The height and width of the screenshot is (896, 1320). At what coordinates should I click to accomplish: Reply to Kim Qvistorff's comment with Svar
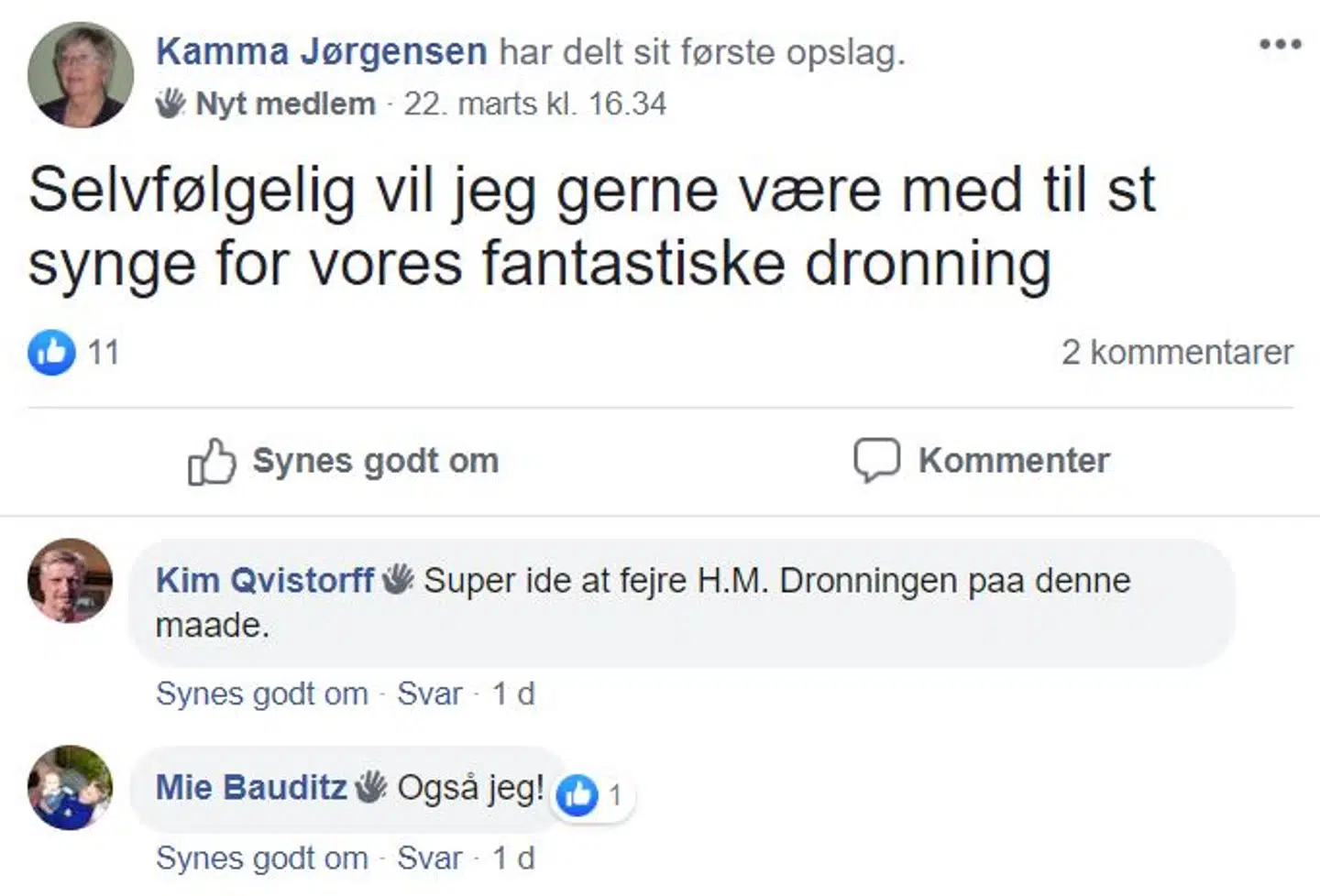(429, 694)
